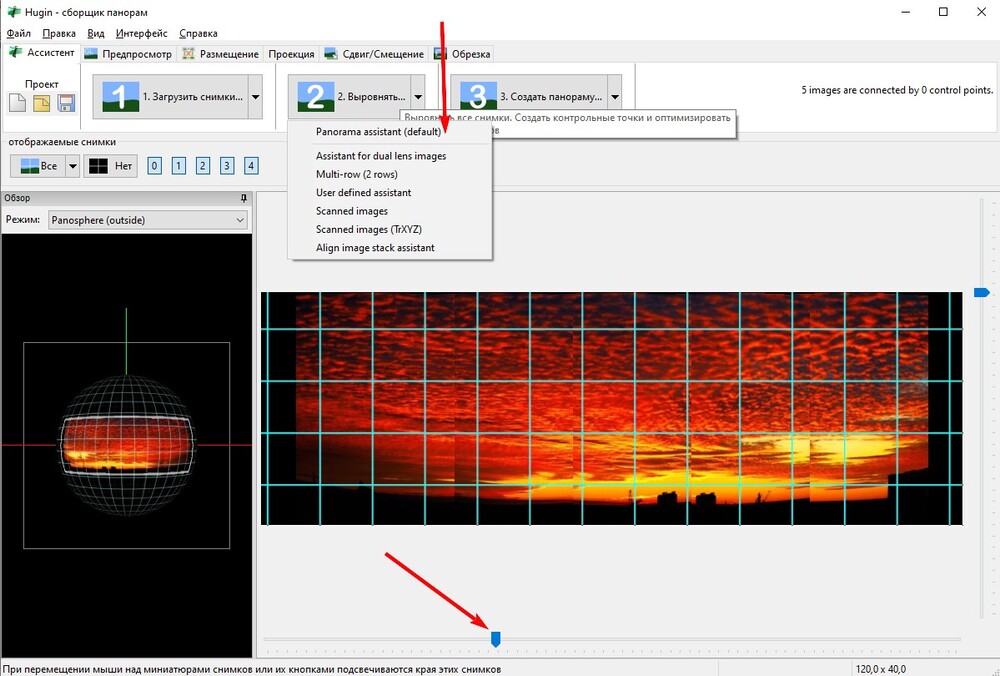Click the '3. Создать панораму' button
Screen dimensions: 1000x676
(528, 97)
